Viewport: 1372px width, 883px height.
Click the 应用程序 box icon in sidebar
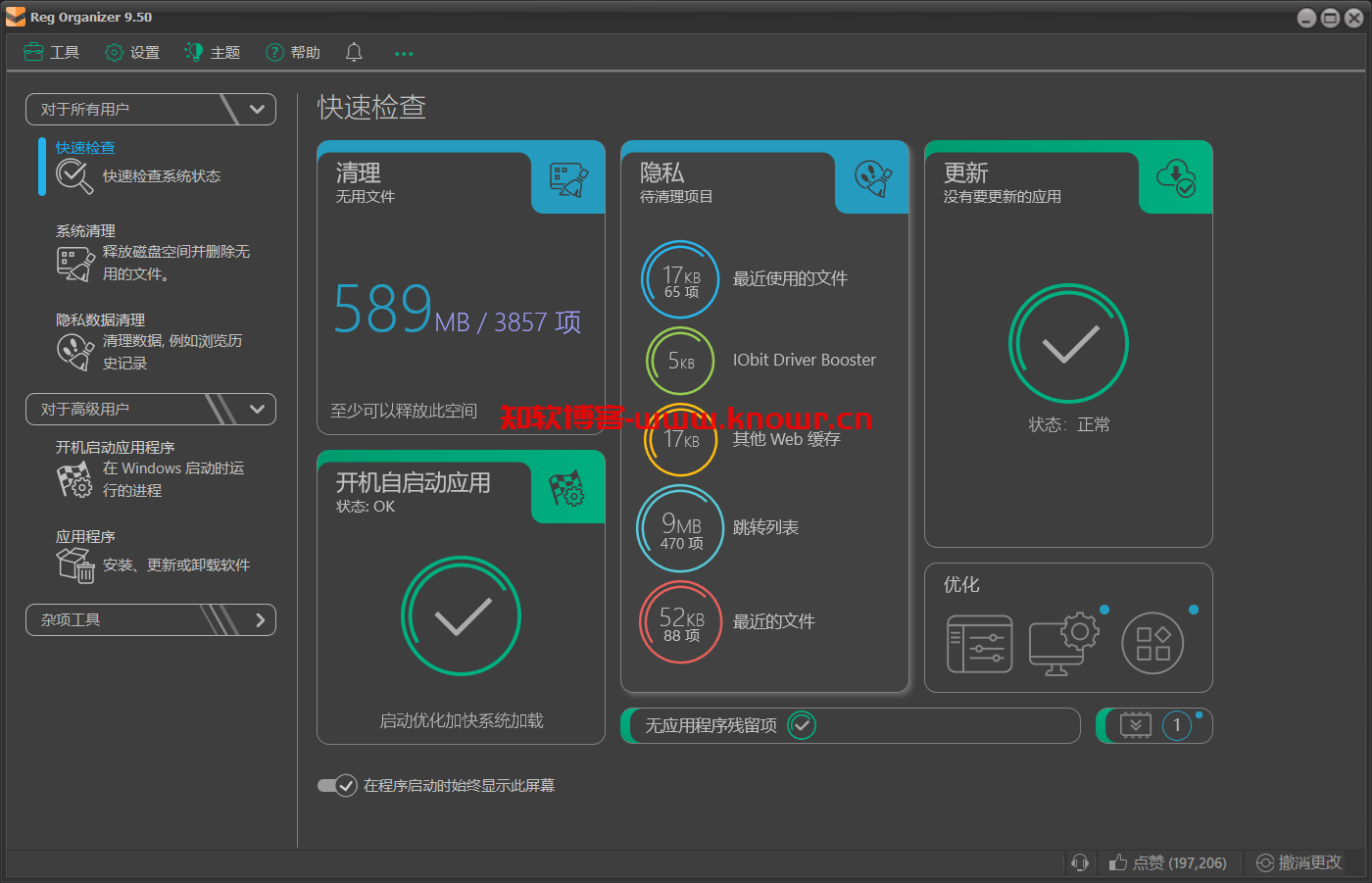[74, 565]
